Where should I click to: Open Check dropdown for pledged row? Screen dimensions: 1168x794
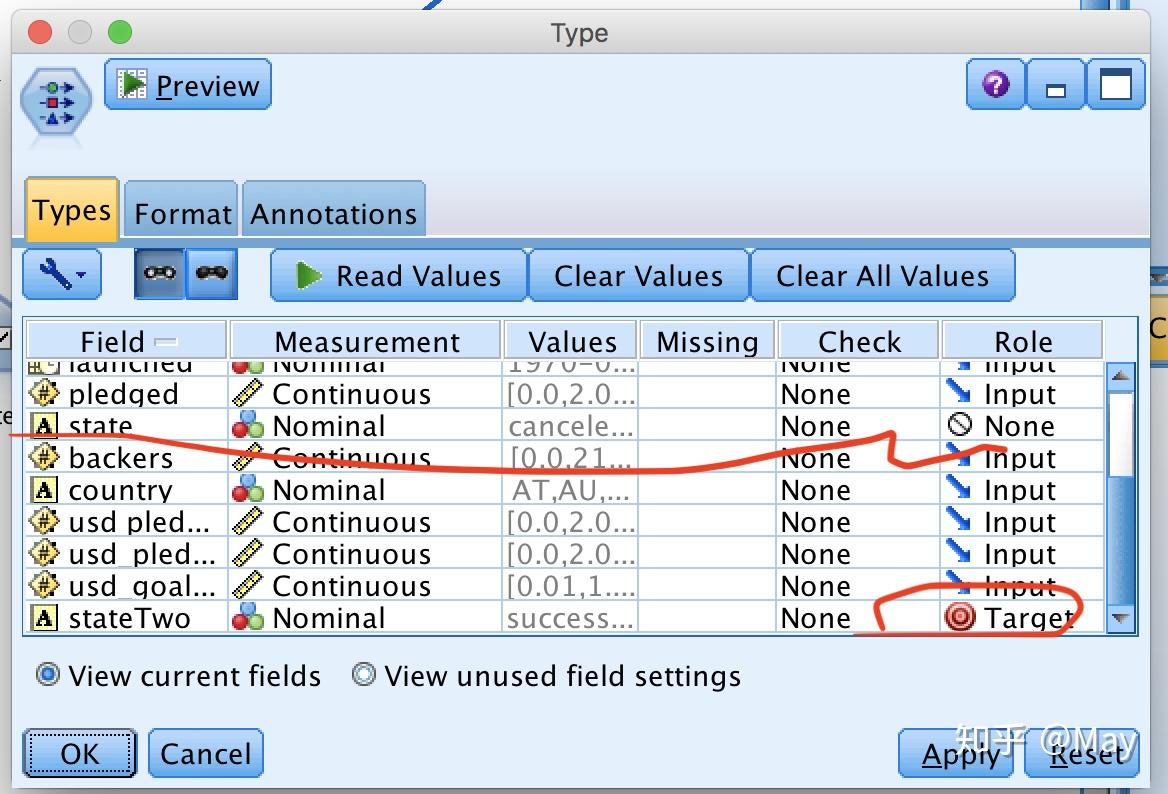point(858,393)
